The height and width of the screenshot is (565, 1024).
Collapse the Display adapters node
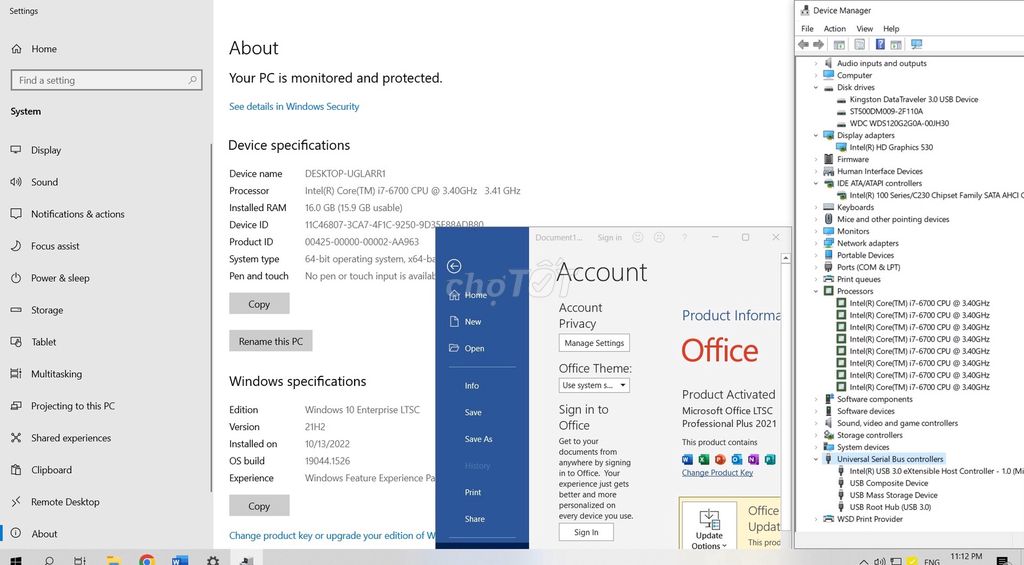coord(816,135)
